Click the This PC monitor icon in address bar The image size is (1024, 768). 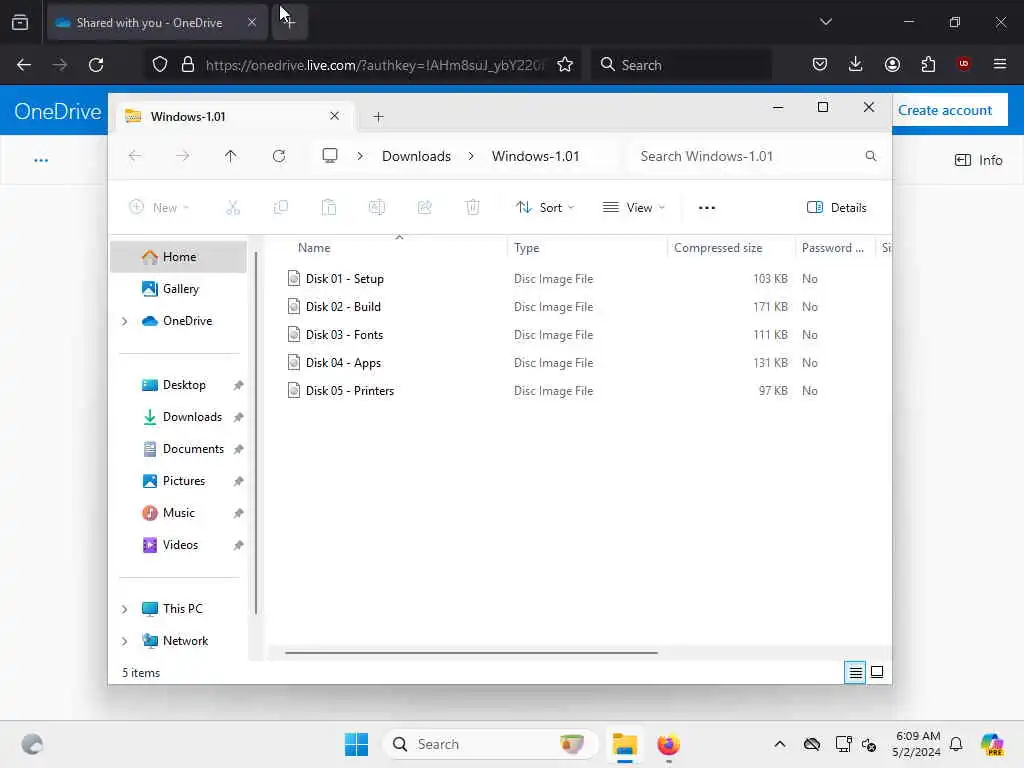(330, 155)
